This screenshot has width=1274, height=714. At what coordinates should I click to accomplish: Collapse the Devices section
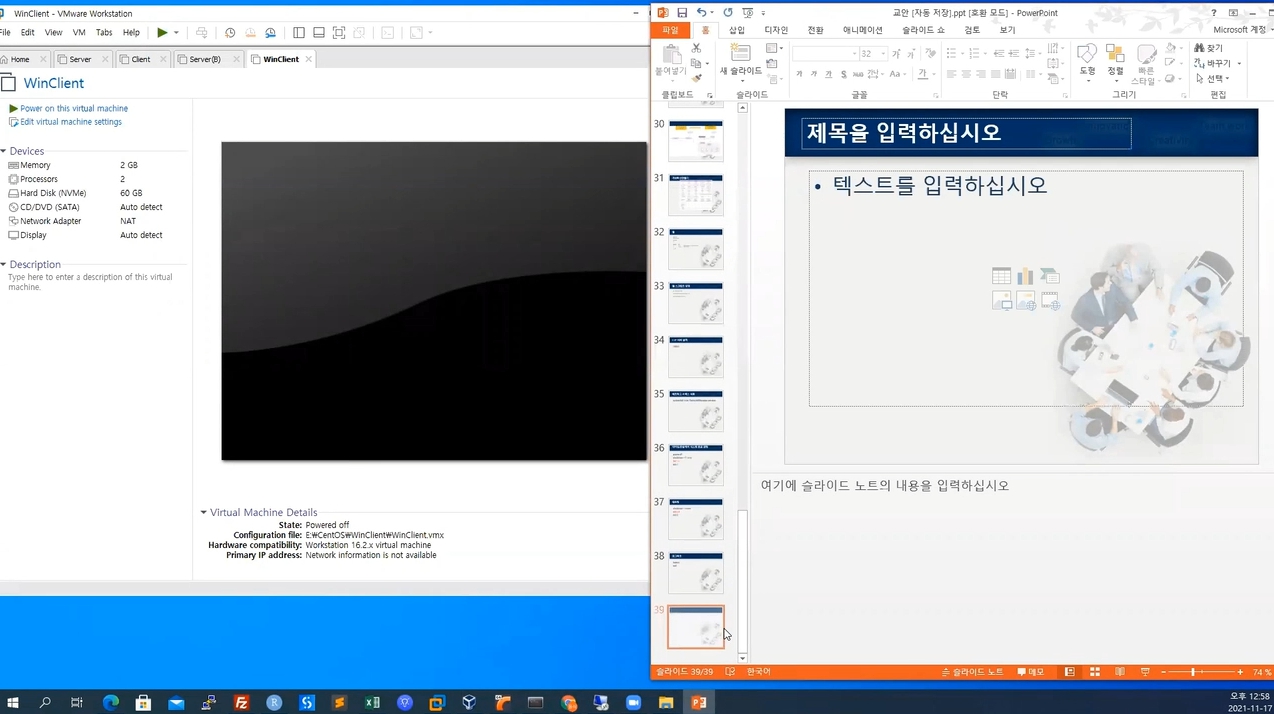point(4,151)
